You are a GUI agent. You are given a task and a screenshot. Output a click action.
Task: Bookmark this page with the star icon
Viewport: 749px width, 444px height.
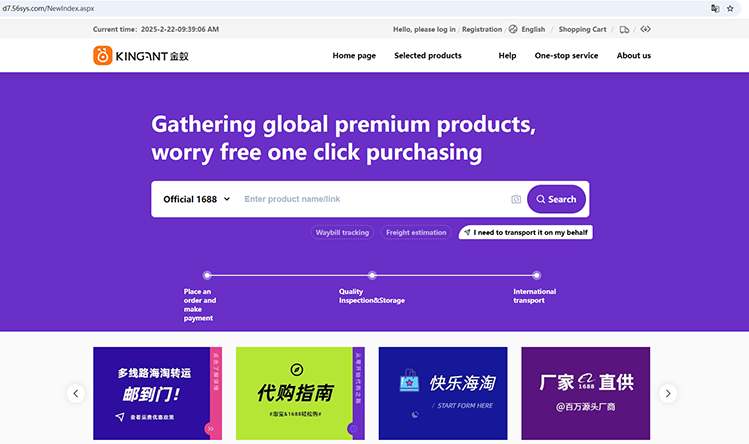click(x=730, y=9)
